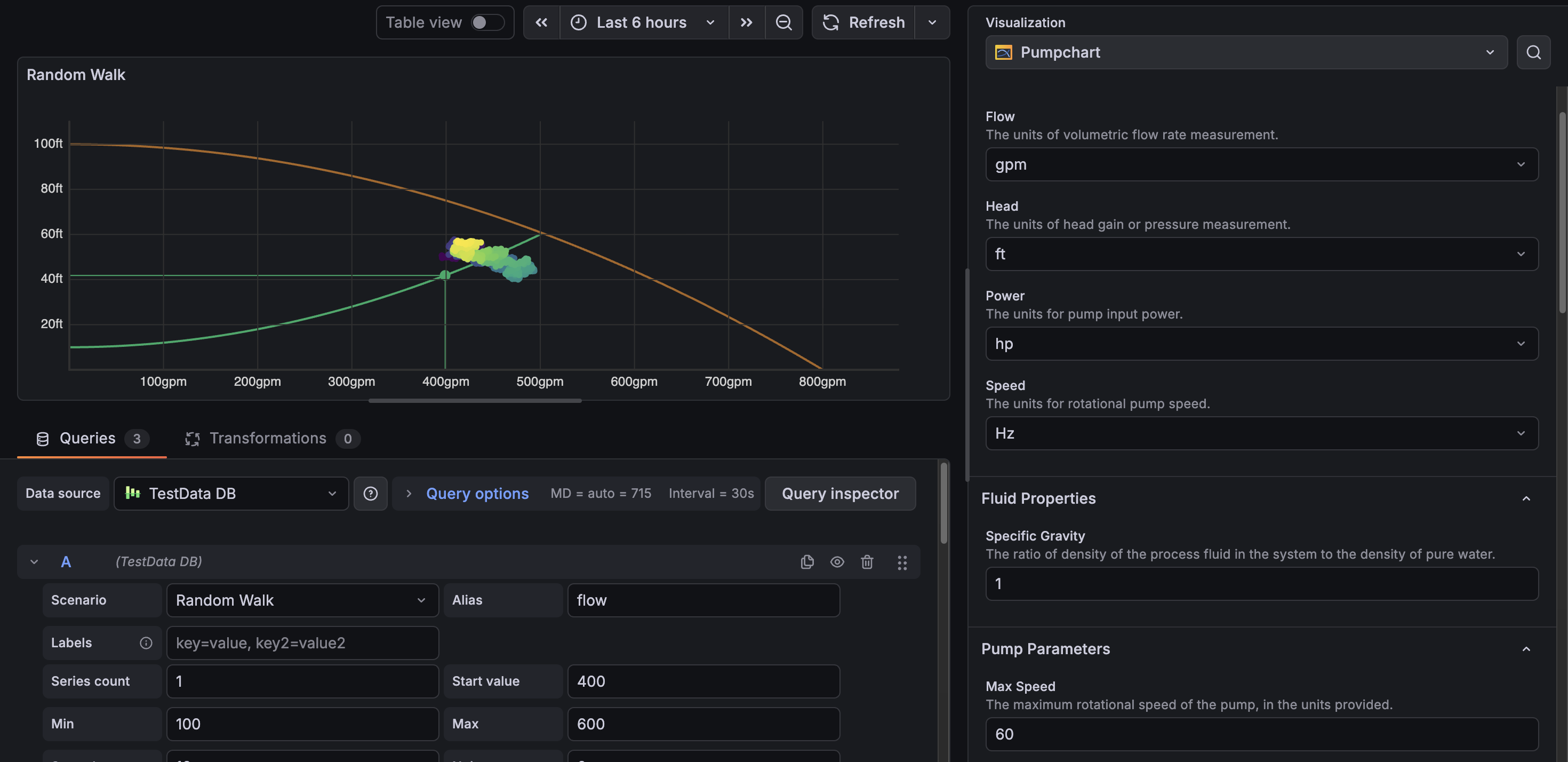Click the Specific Gravity input field

tap(1262, 584)
